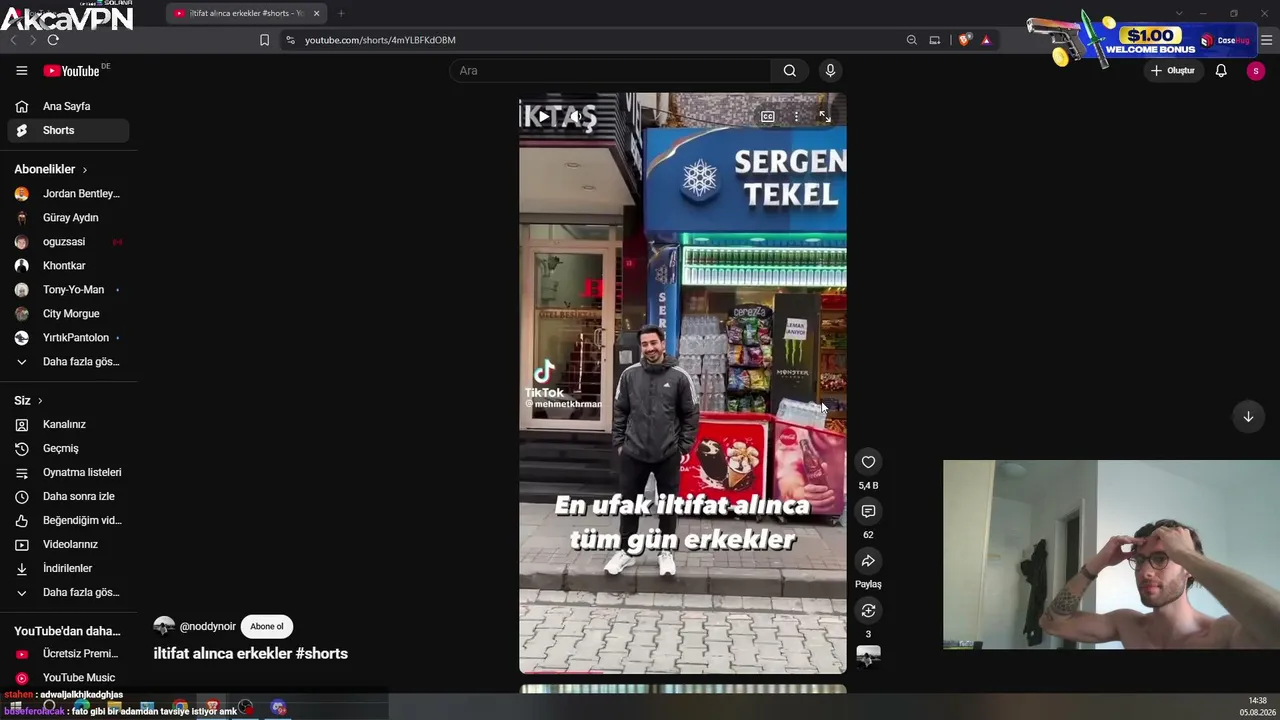Open the account avatar menu
The image size is (1280, 720).
pos(1256,71)
